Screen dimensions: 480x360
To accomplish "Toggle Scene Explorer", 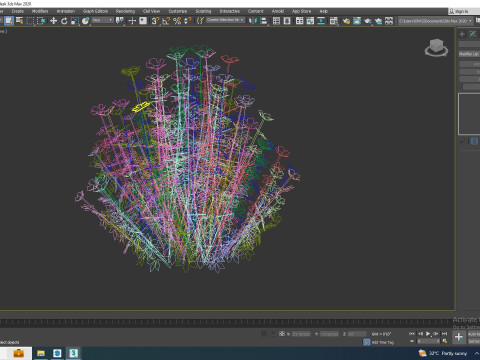I will point(276,21).
